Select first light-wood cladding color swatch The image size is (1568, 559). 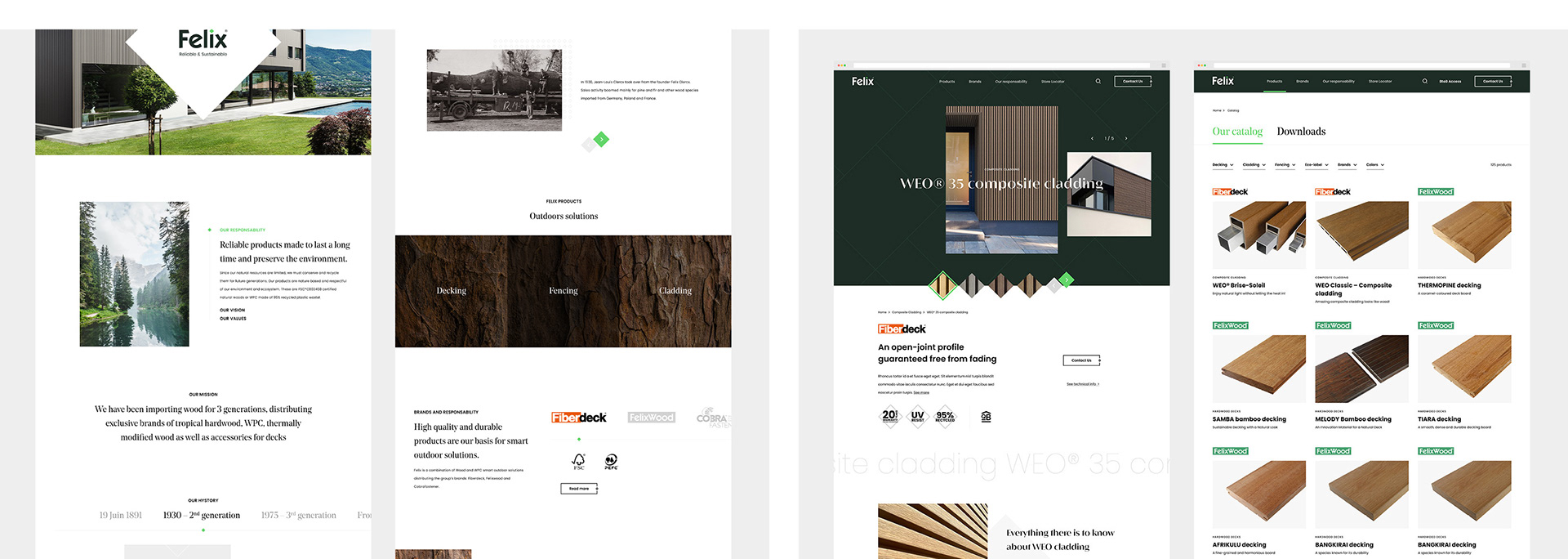[942, 285]
